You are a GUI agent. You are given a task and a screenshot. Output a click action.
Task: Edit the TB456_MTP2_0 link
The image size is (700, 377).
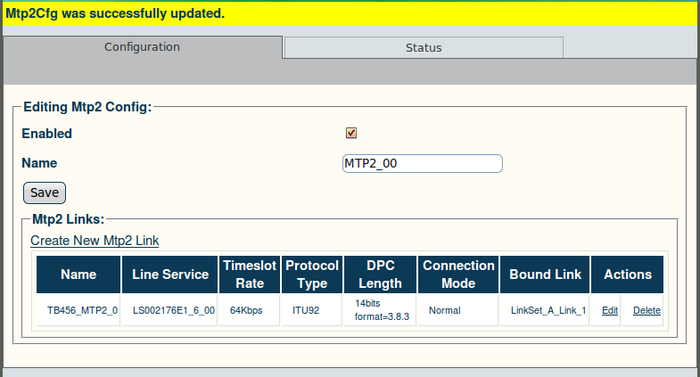click(609, 310)
